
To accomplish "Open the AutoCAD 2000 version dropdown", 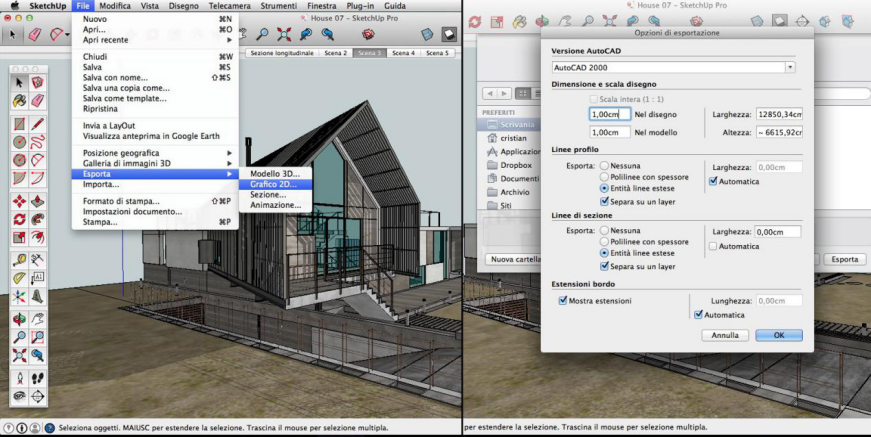I will 790,67.
